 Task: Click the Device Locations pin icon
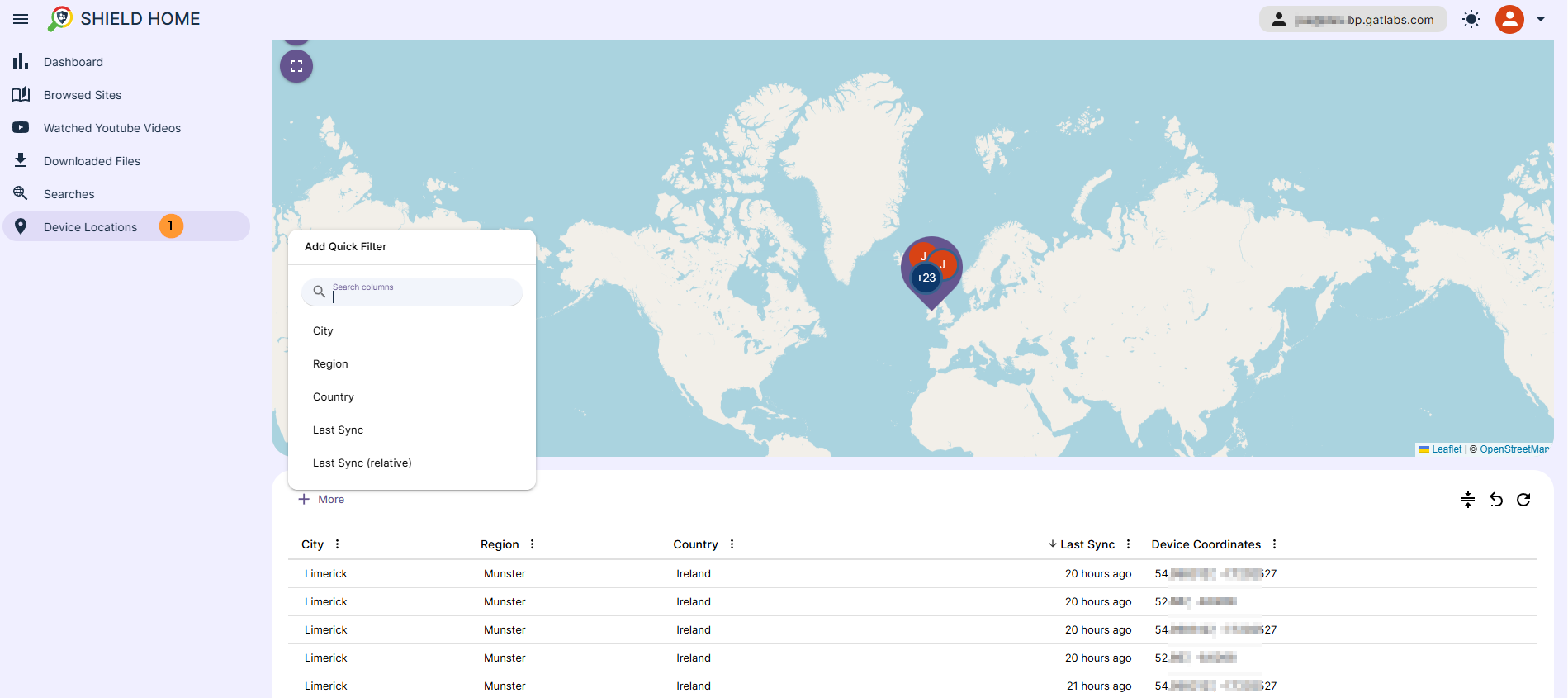coord(21,226)
